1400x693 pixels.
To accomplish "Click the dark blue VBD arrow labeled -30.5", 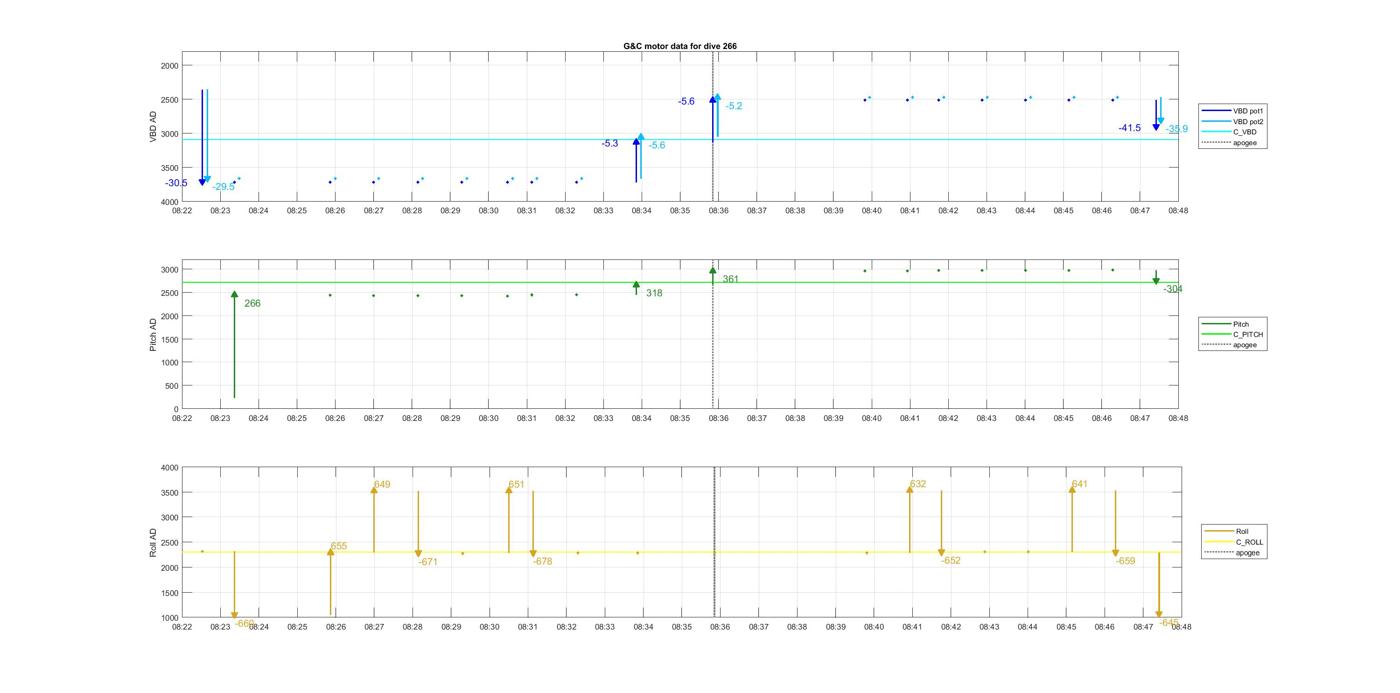I will pos(202,137).
